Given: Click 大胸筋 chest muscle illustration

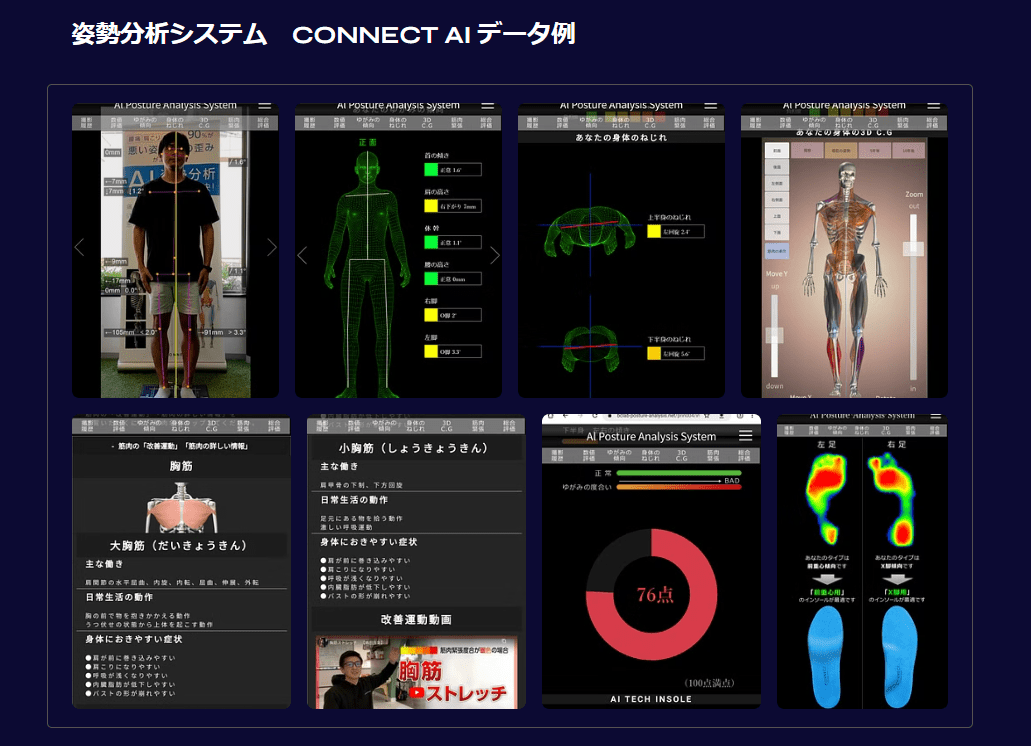Looking at the screenshot, I should (x=181, y=507).
